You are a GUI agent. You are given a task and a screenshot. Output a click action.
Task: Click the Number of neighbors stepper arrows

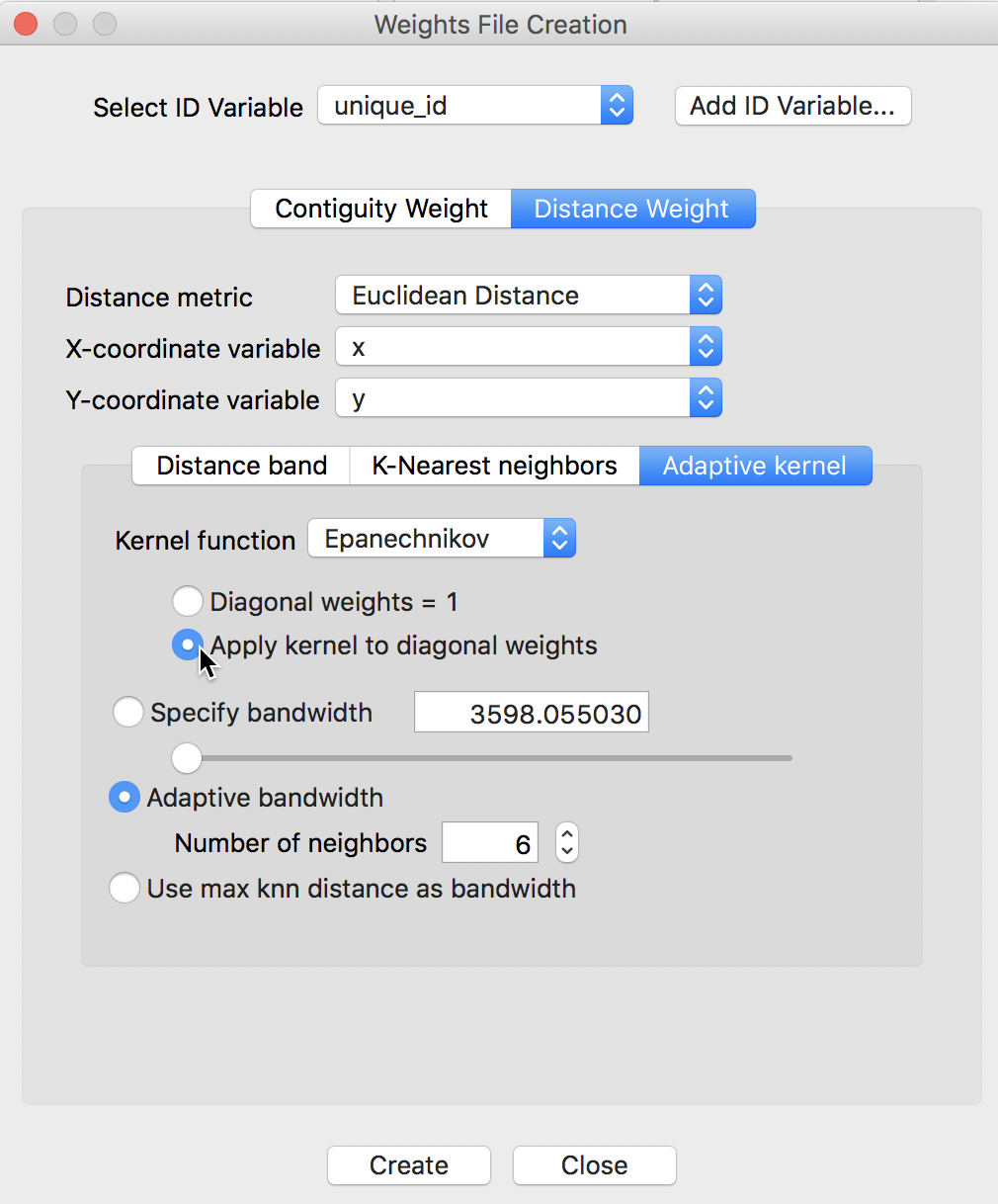567,843
